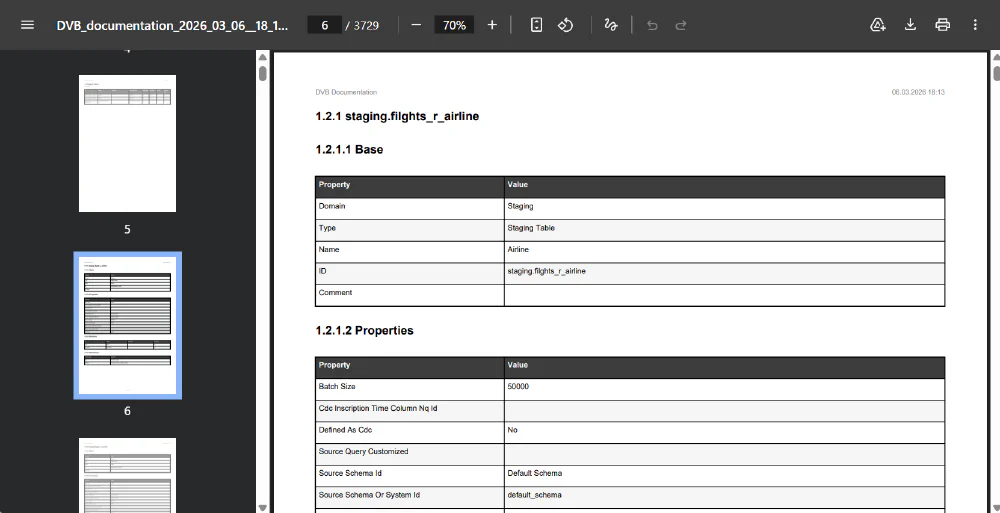
Task: Click the '/ 3729' total pages text
Action: (362, 26)
